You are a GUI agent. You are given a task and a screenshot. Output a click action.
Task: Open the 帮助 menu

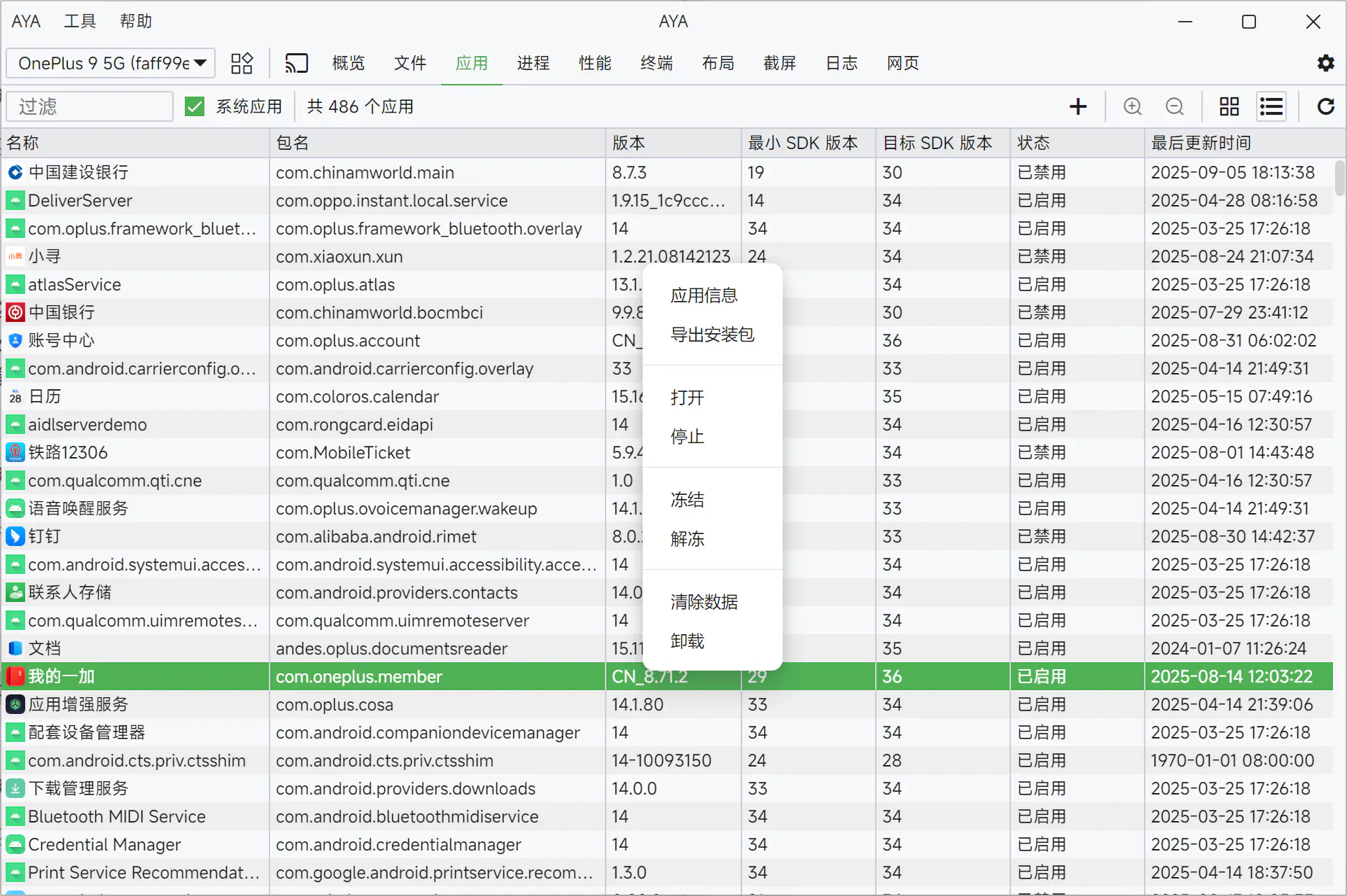coord(136,21)
